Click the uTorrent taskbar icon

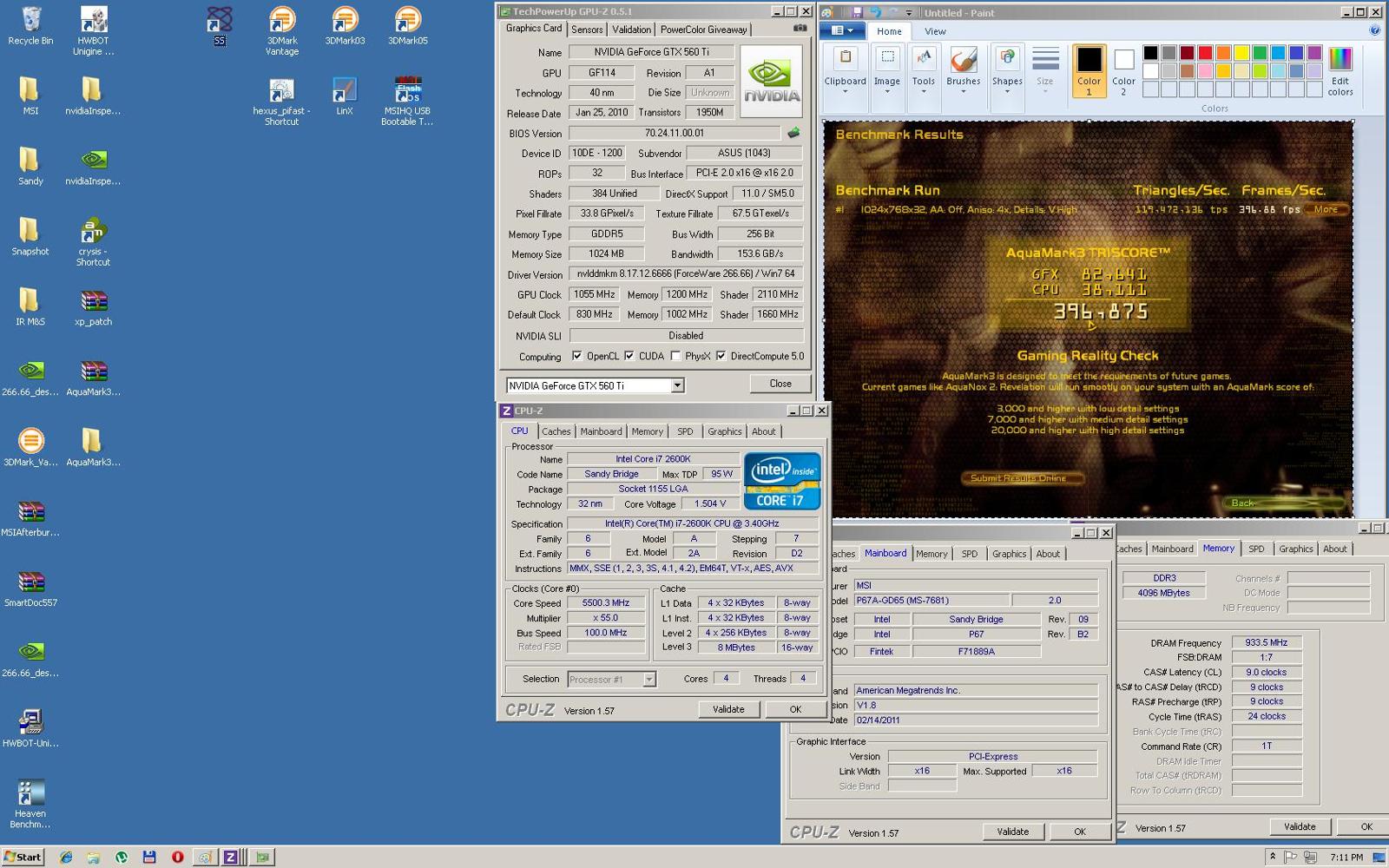pos(122,857)
